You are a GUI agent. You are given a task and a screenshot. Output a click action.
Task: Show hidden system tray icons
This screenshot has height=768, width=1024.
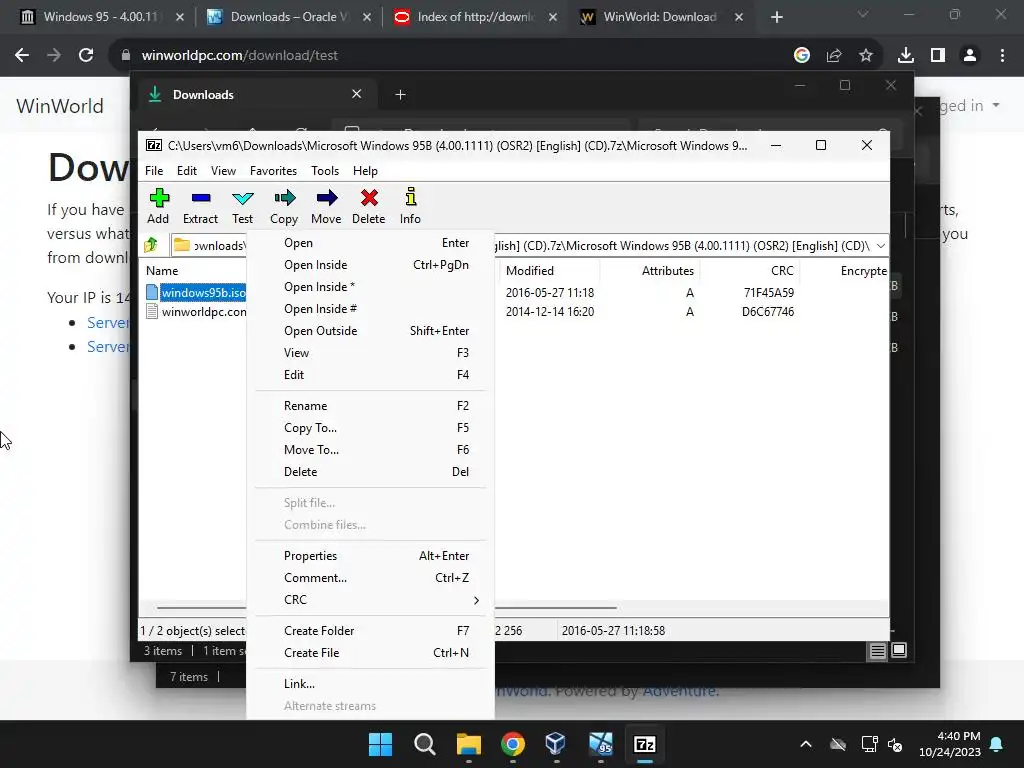806,744
